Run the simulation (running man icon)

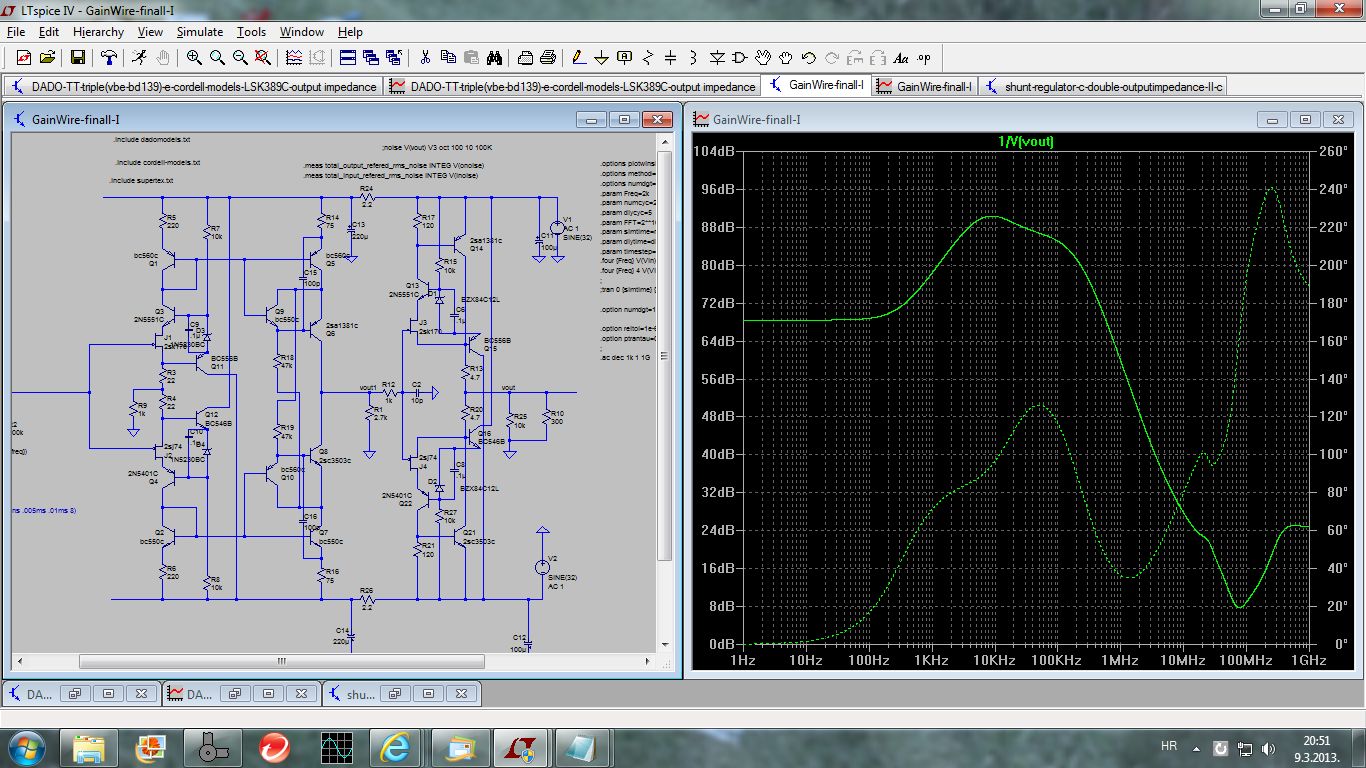(x=138, y=58)
